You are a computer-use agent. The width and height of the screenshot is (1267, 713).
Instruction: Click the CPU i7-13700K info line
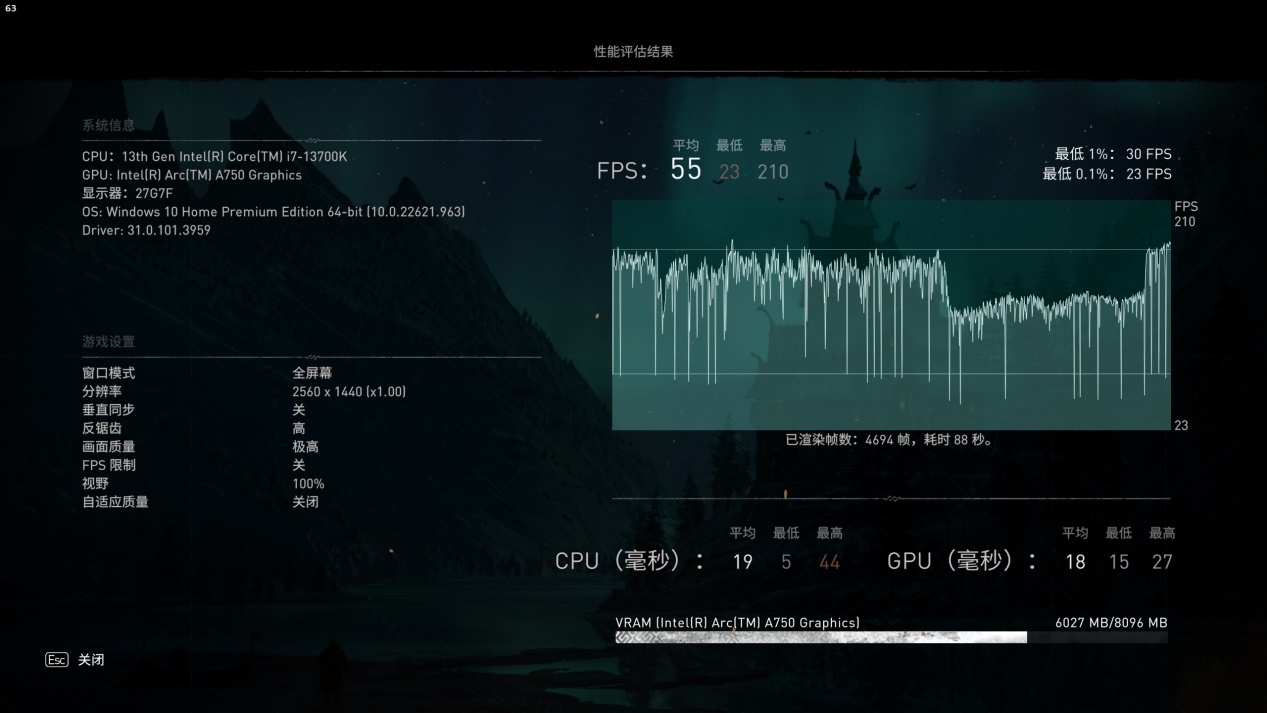click(215, 157)
